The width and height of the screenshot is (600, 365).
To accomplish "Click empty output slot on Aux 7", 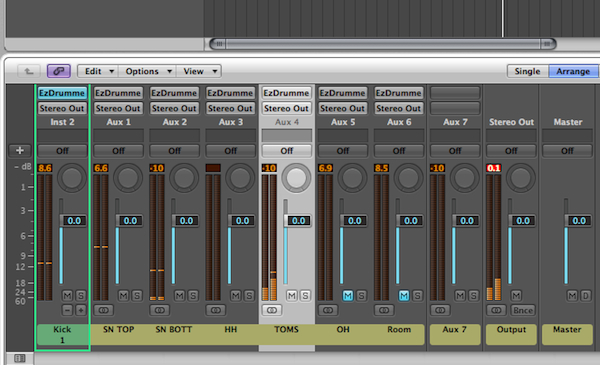I will [x=455, y=108].
